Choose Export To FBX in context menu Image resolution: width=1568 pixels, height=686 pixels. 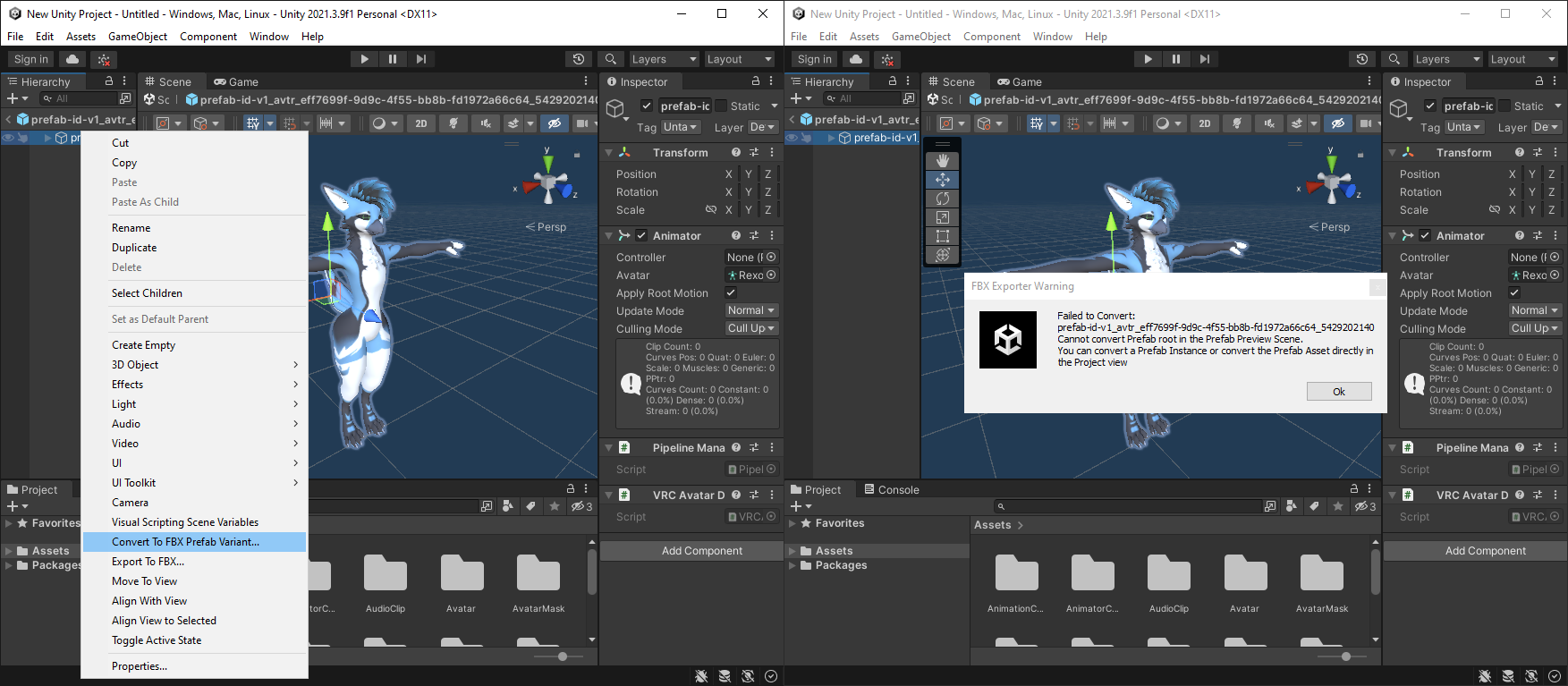tap(194, 561)
